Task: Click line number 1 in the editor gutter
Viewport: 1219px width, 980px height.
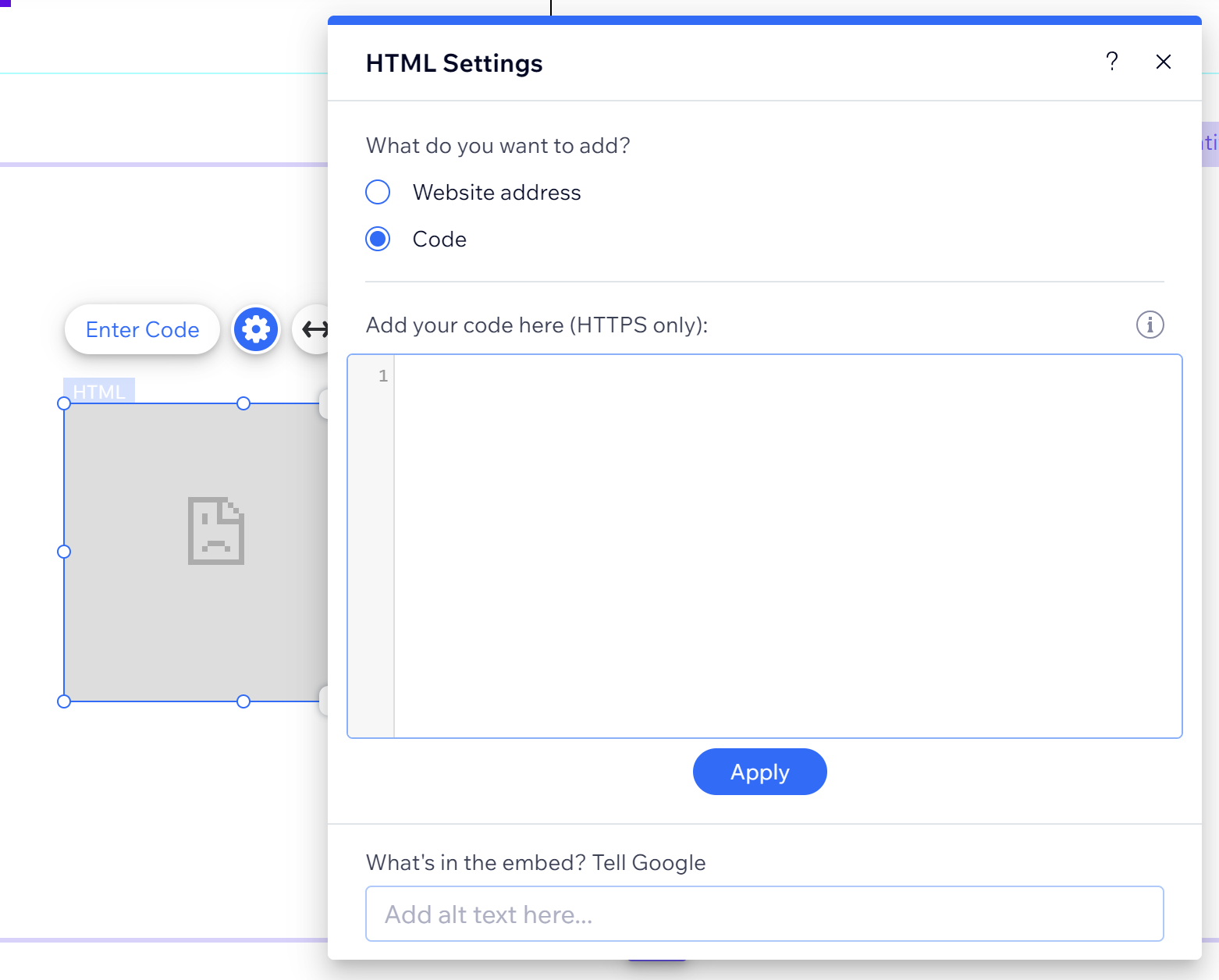Action: pyautogui.click(x=382, y=376)
